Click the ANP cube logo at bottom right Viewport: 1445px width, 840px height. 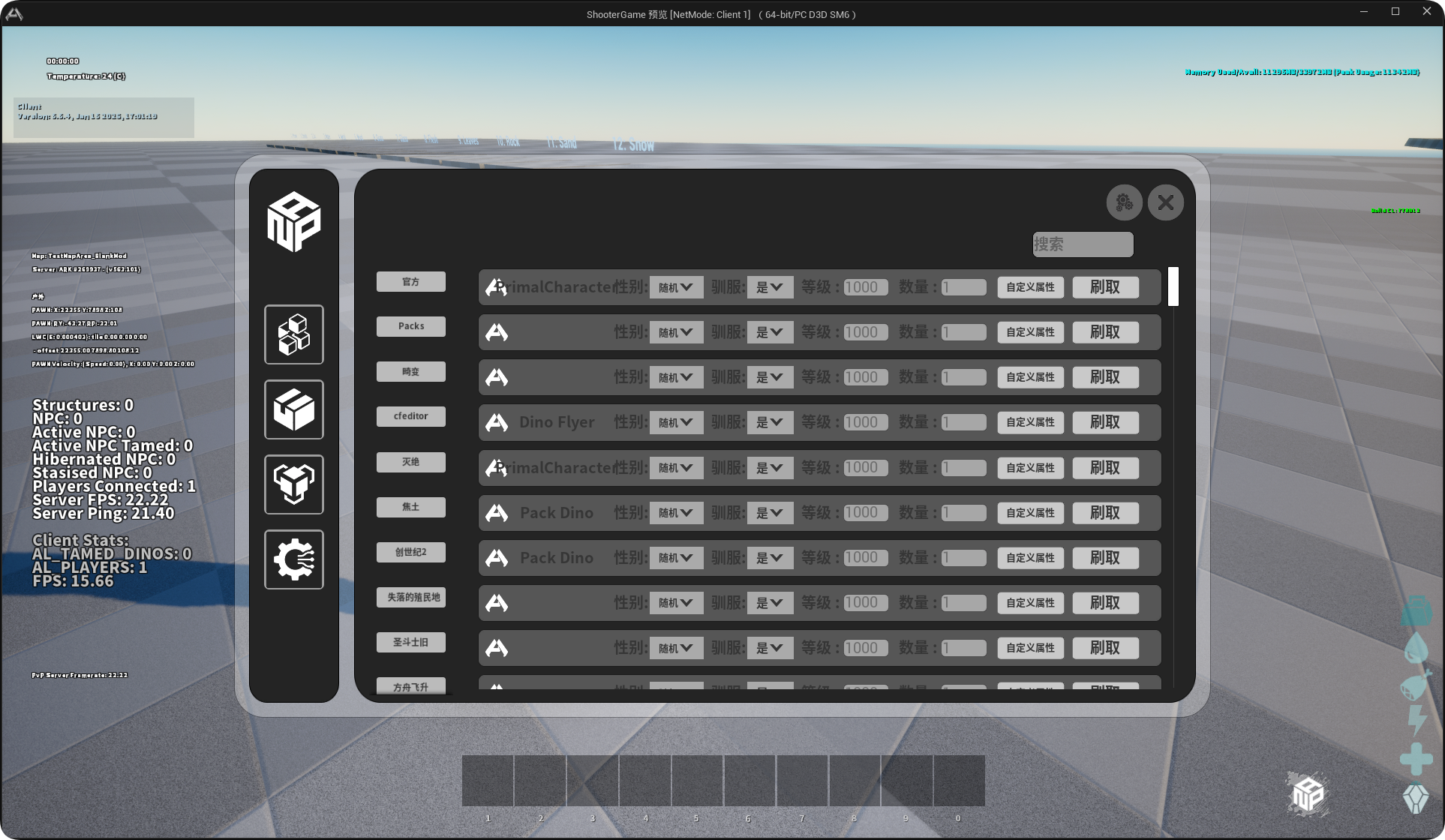pyautogui.click(x=1308, y=793)
